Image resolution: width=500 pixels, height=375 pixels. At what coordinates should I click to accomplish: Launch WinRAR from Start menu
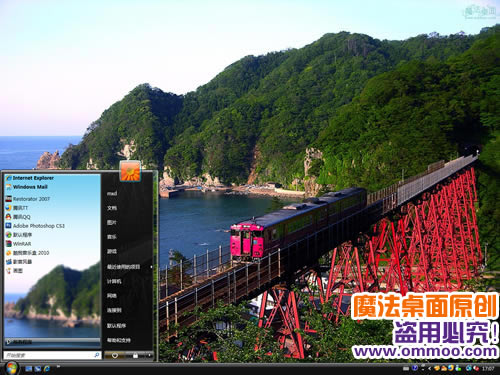pyautogui.click(x=18, y=244)
